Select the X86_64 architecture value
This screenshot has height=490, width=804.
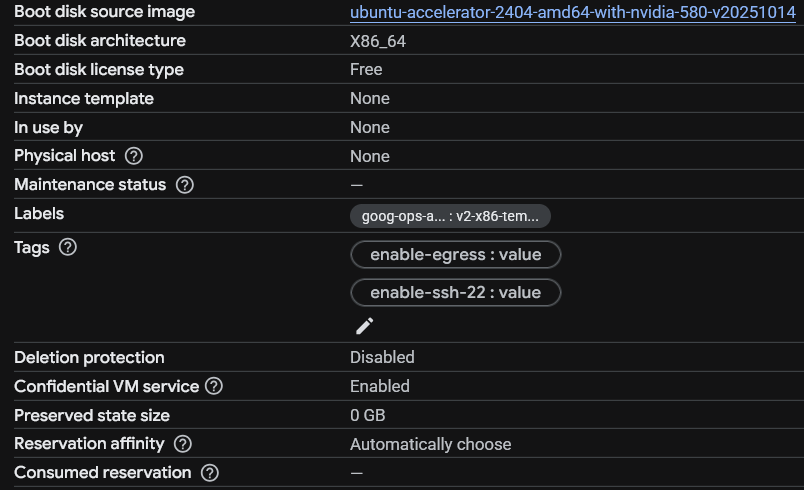coord(378,41)
